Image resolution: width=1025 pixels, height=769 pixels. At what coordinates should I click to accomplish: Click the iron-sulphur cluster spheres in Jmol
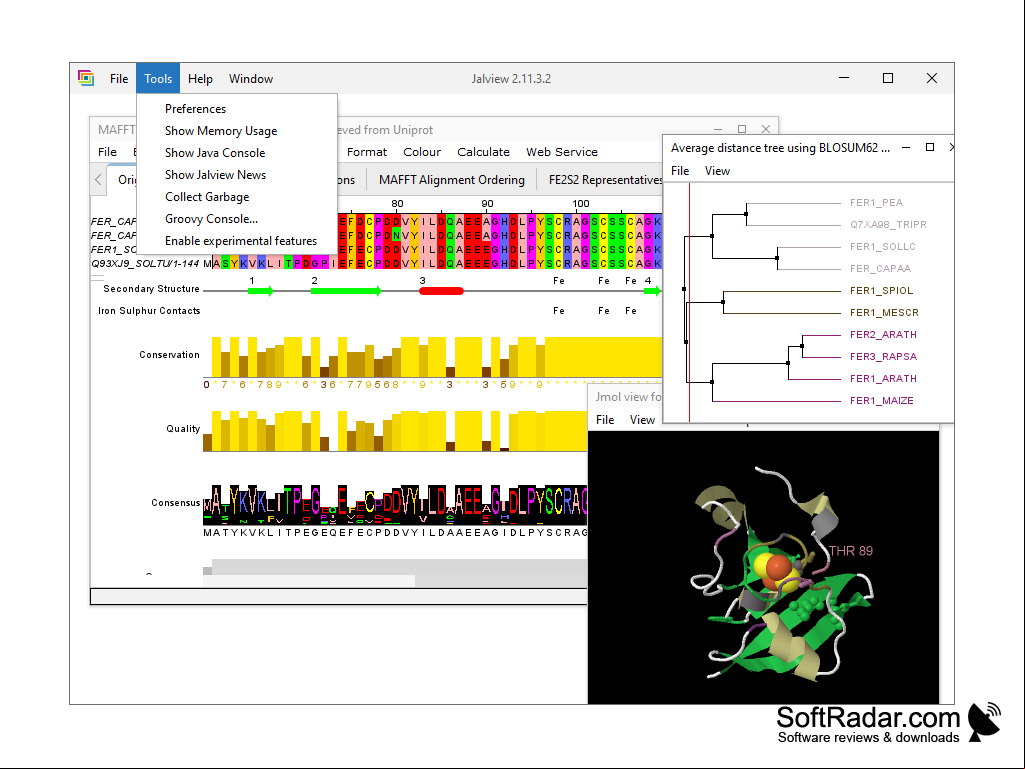[x=777, y=572]
